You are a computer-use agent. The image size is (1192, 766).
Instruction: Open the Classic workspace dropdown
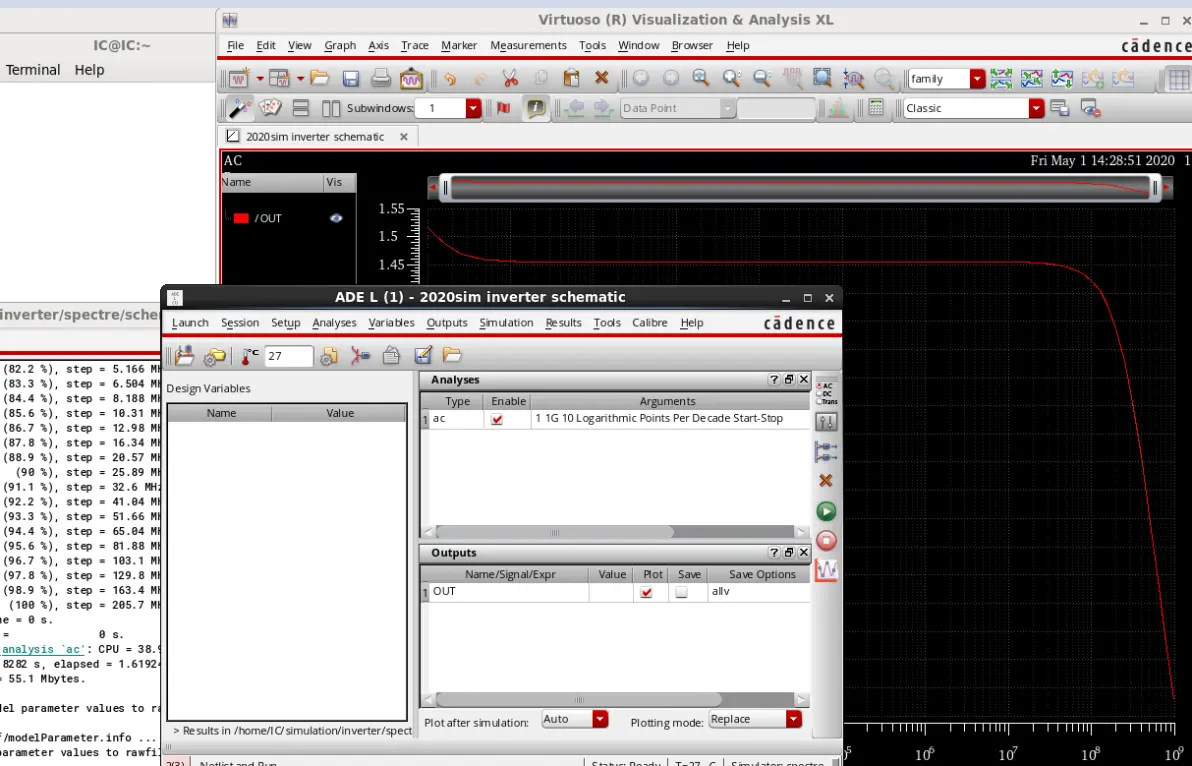[x=1037, y=108]
